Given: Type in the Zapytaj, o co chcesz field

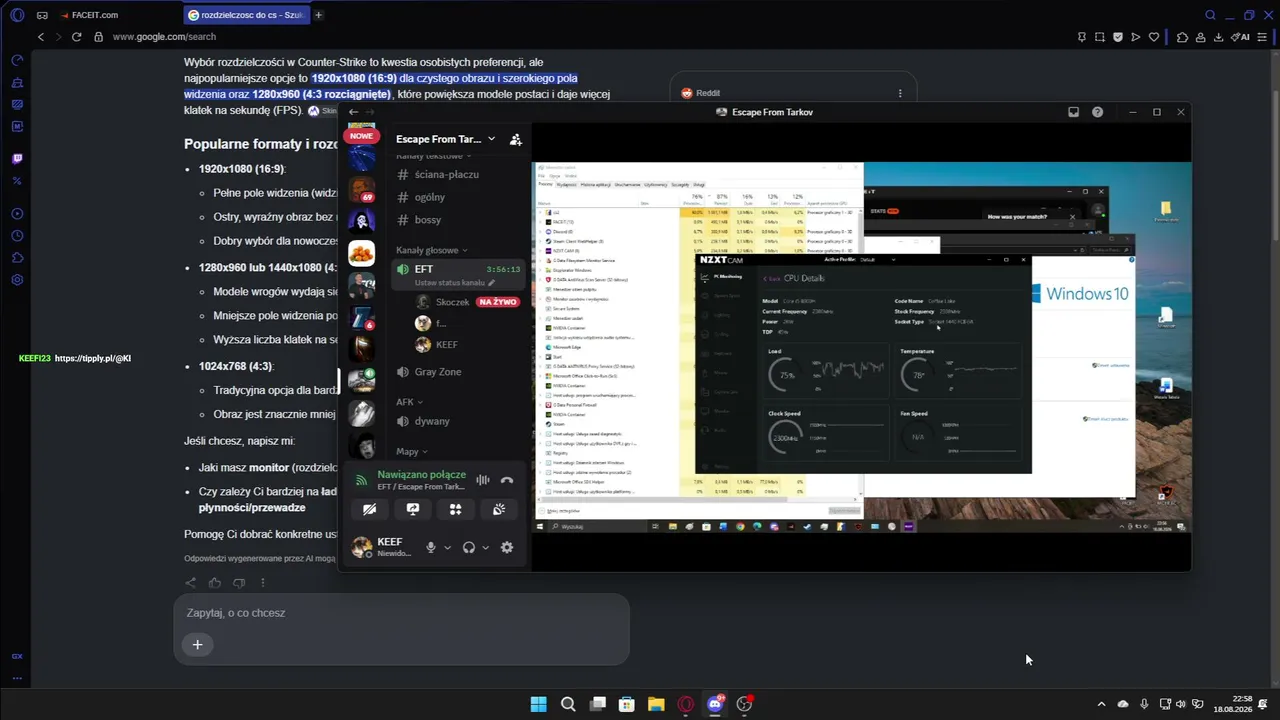Looking at the screenshot, I should pos(401,613).
